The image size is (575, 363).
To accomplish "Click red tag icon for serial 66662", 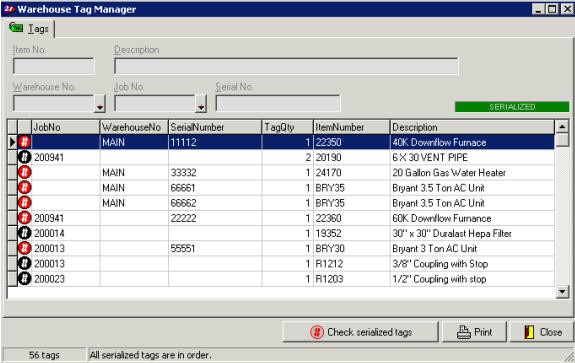I will pyautogui.click(x=25, y=203).
